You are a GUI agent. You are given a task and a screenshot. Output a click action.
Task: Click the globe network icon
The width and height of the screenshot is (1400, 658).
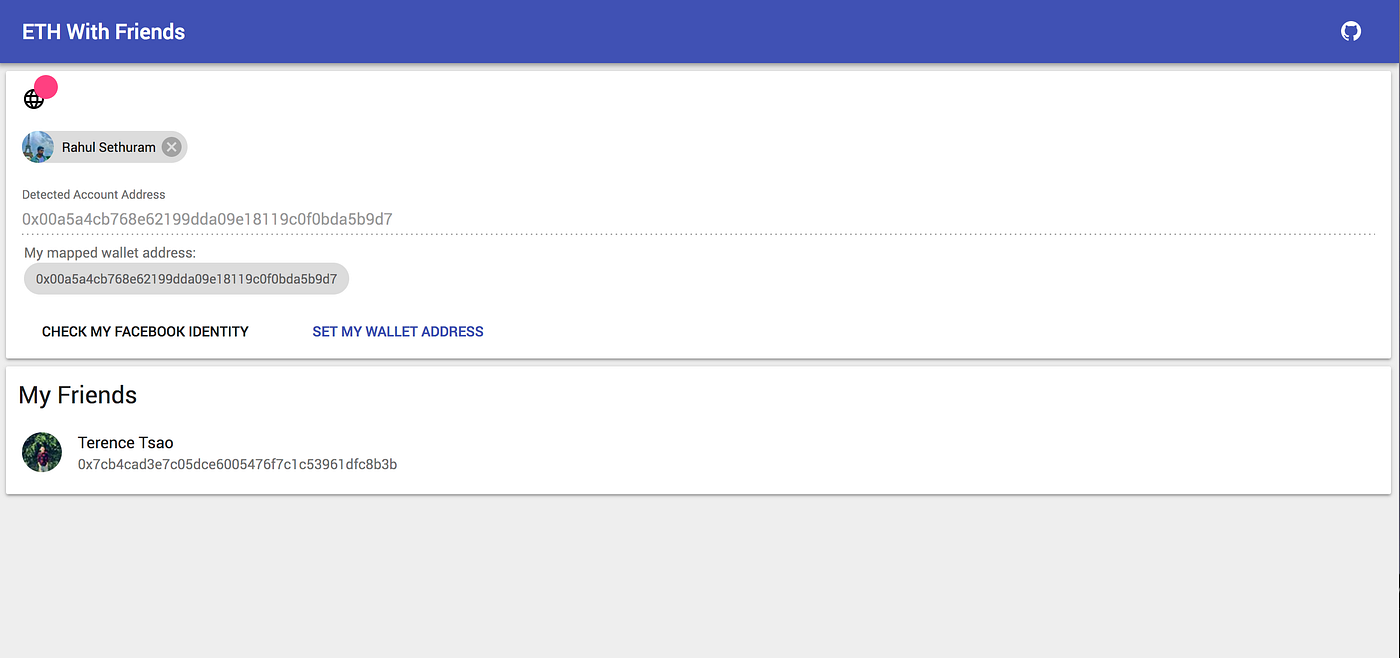33,99
